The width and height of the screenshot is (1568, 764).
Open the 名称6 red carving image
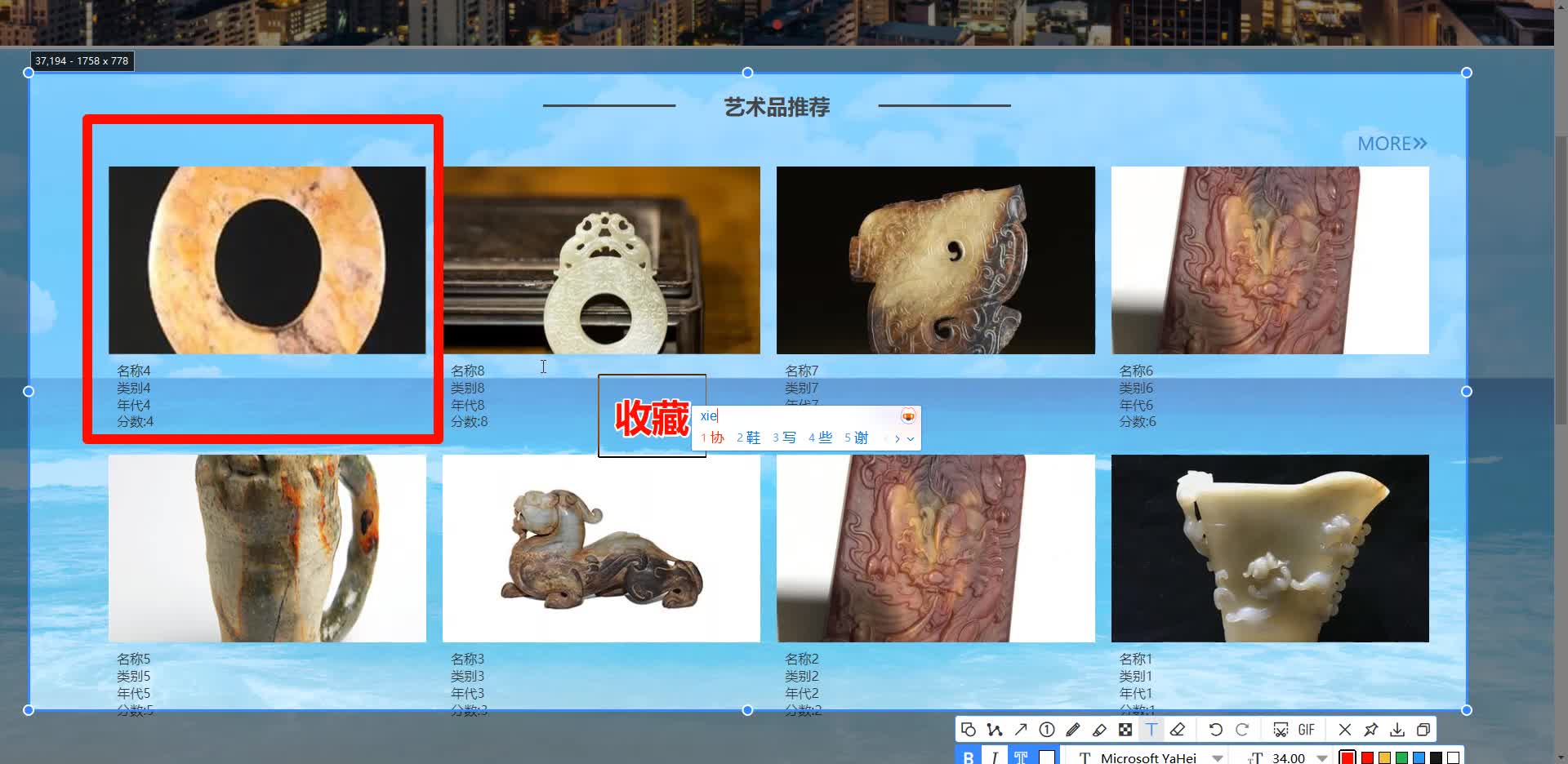(1270, 260)
